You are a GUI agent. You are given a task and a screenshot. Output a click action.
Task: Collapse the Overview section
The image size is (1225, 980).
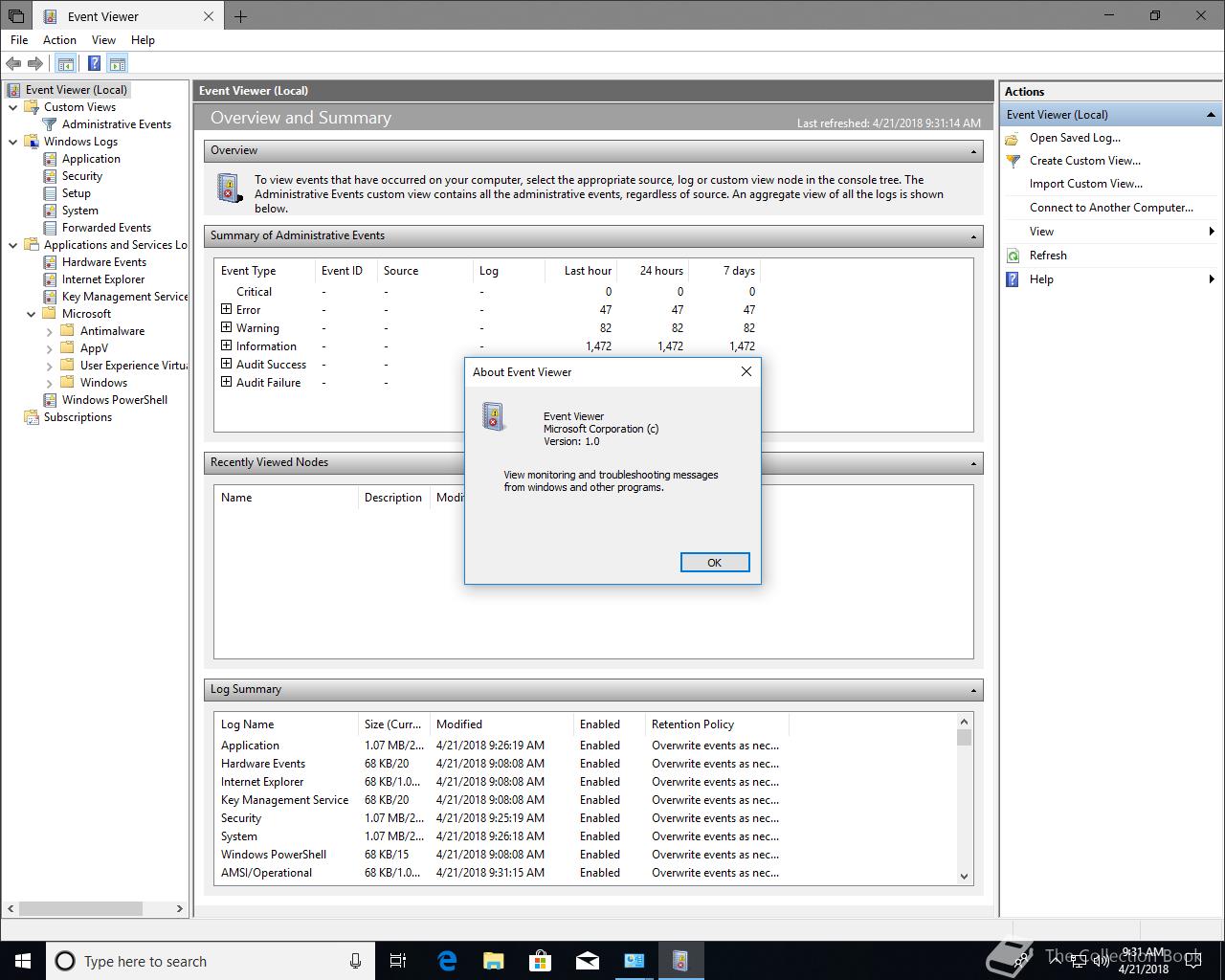click(973, 151)
